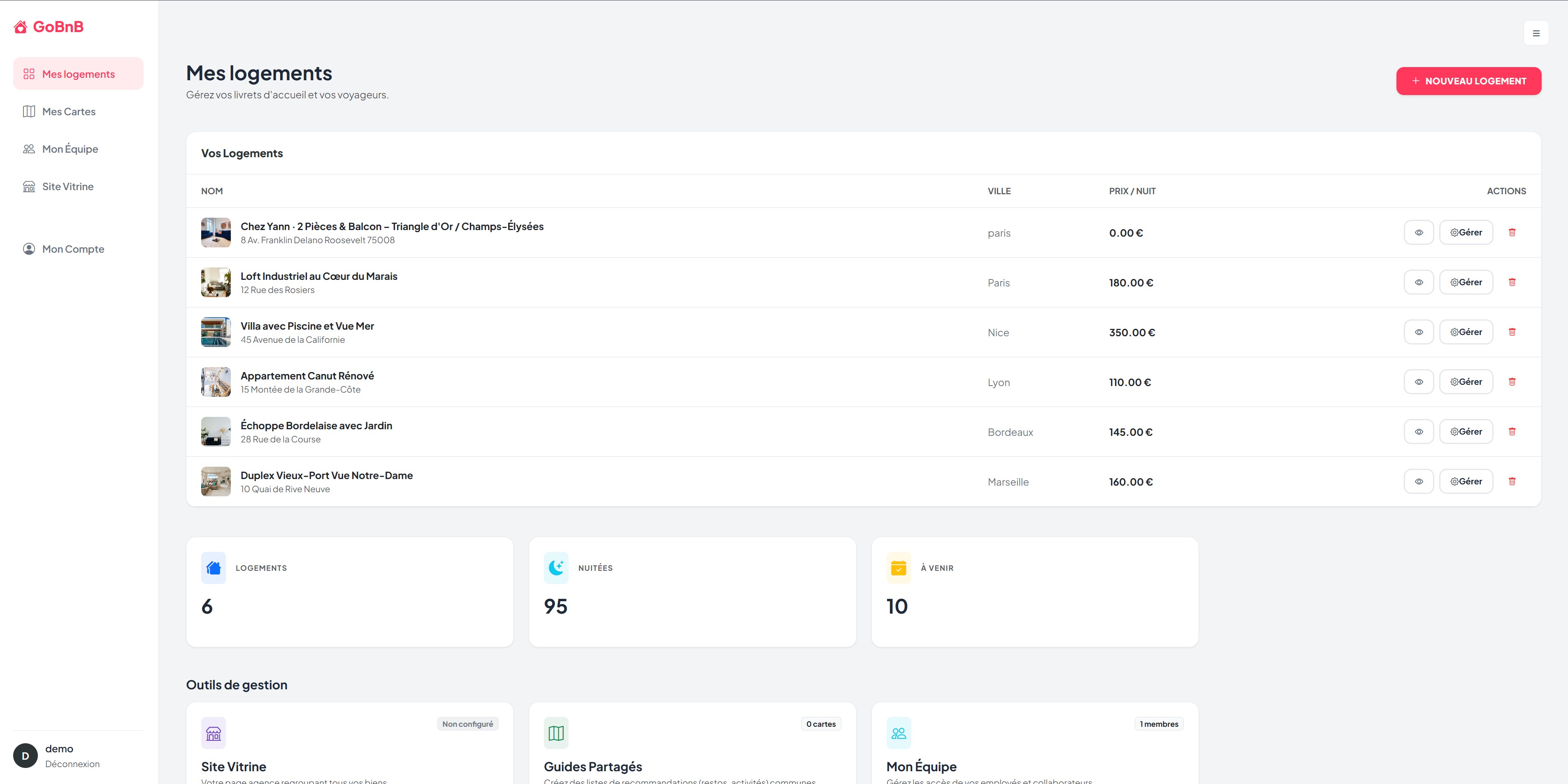Viewport: 1568px width, 784px height.
Task: Toggle the eye icon for Chez Yann
Action: tap(1419, 232)
